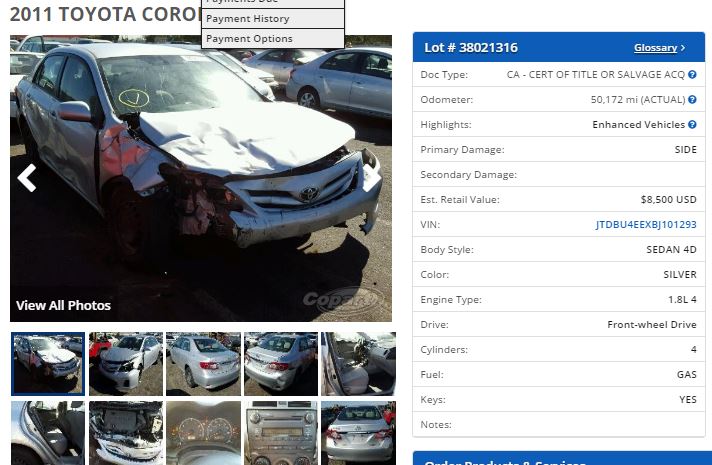Click View All Photos

tap(64, 306)
